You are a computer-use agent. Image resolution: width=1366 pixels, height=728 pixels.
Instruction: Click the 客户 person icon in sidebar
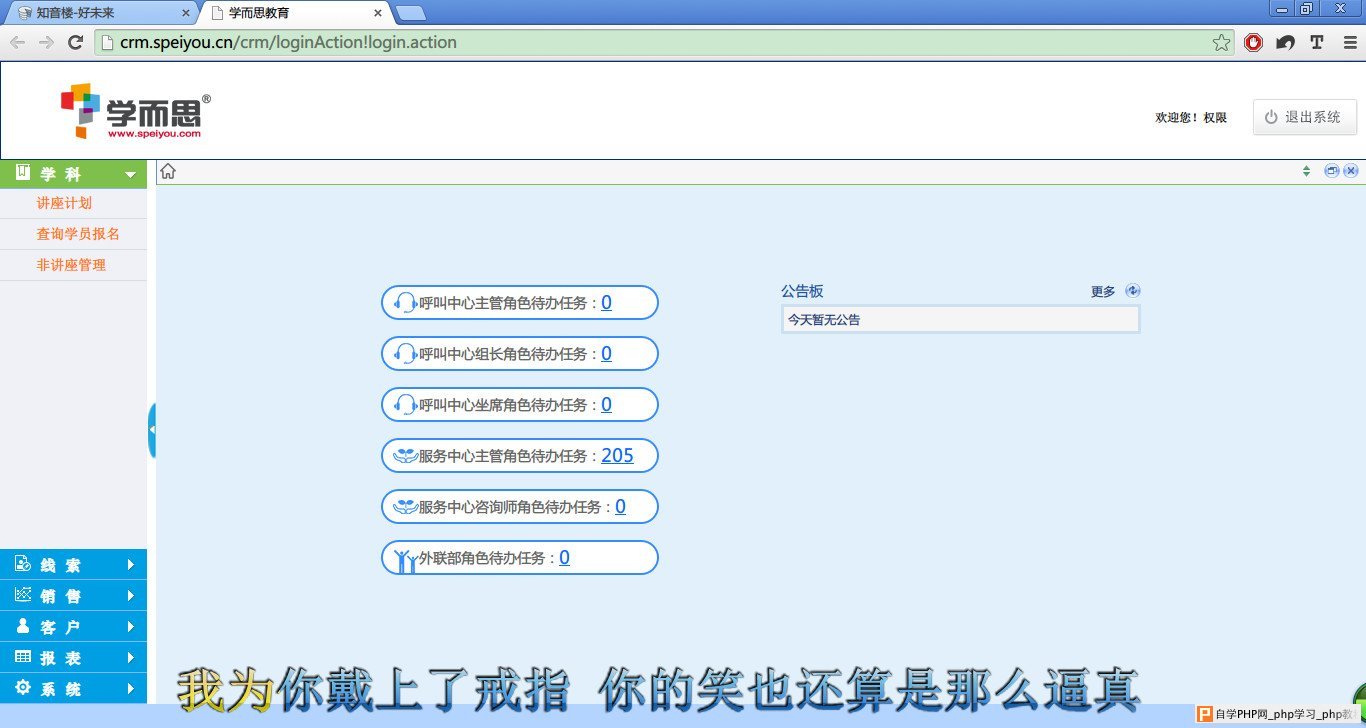(23, 626)
